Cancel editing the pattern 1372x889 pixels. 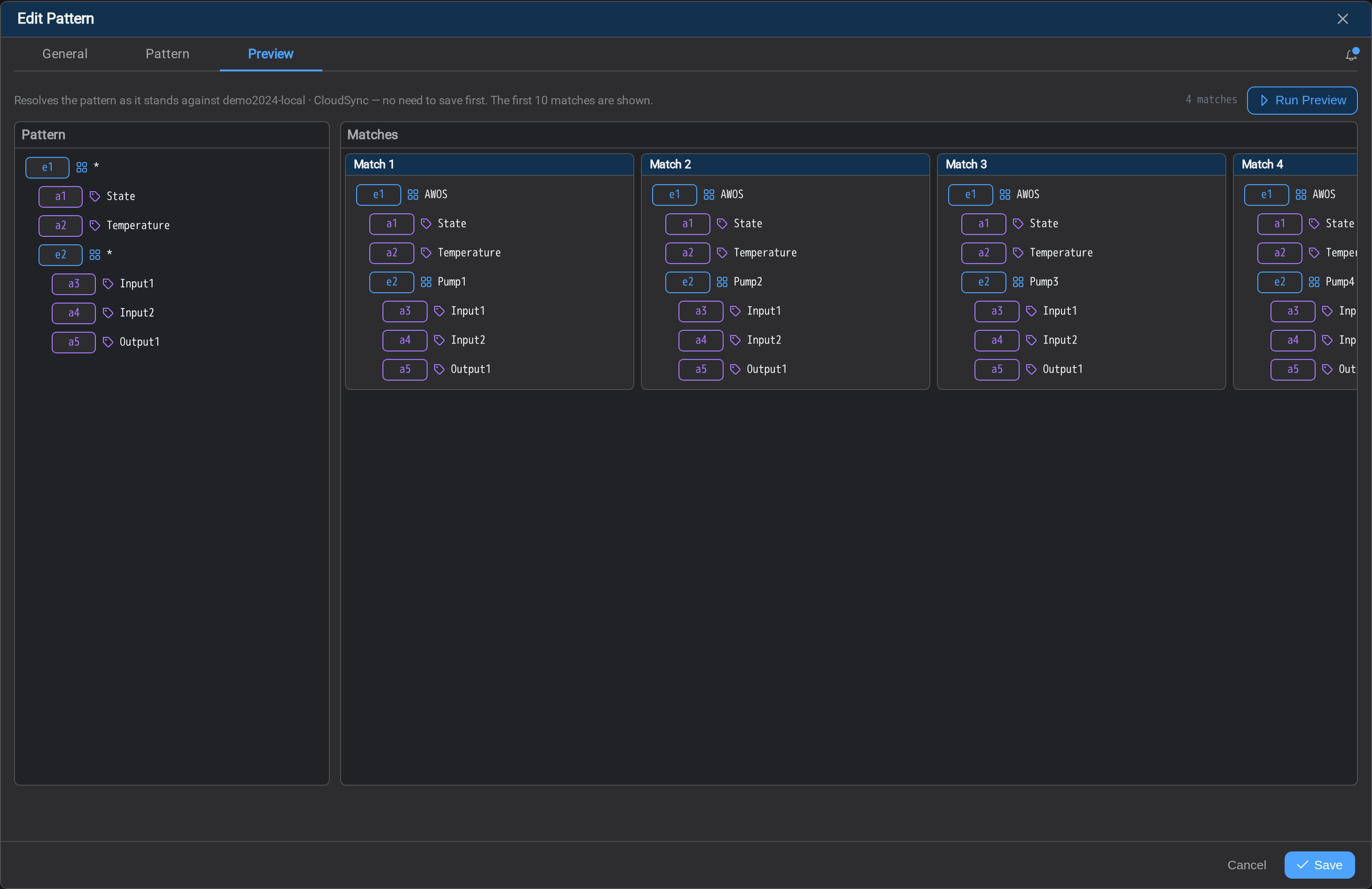1247,865
